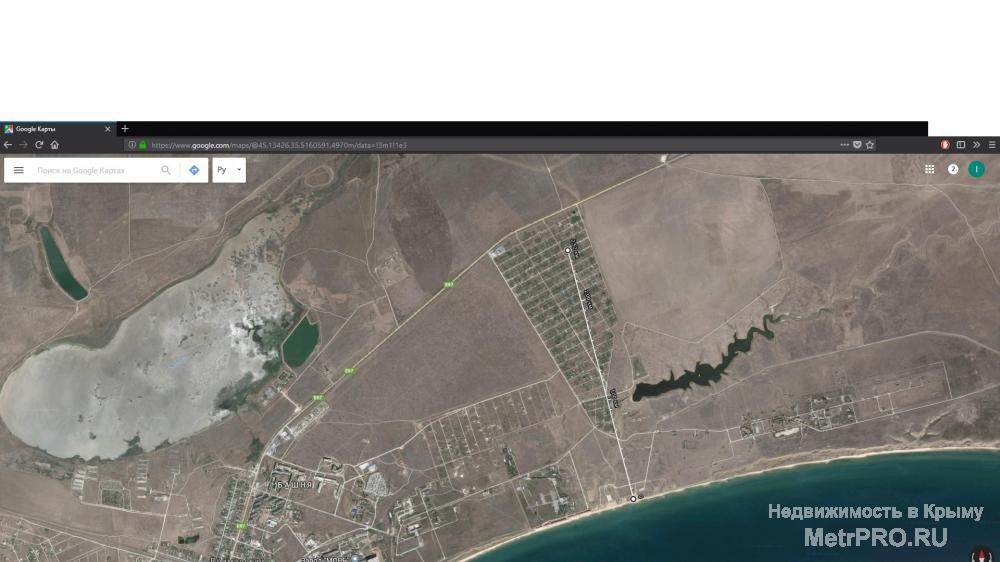The width and height of the screenshot is (1000, 562).
Task: Close the Google Карты tab
Action: tap(107, 129)
